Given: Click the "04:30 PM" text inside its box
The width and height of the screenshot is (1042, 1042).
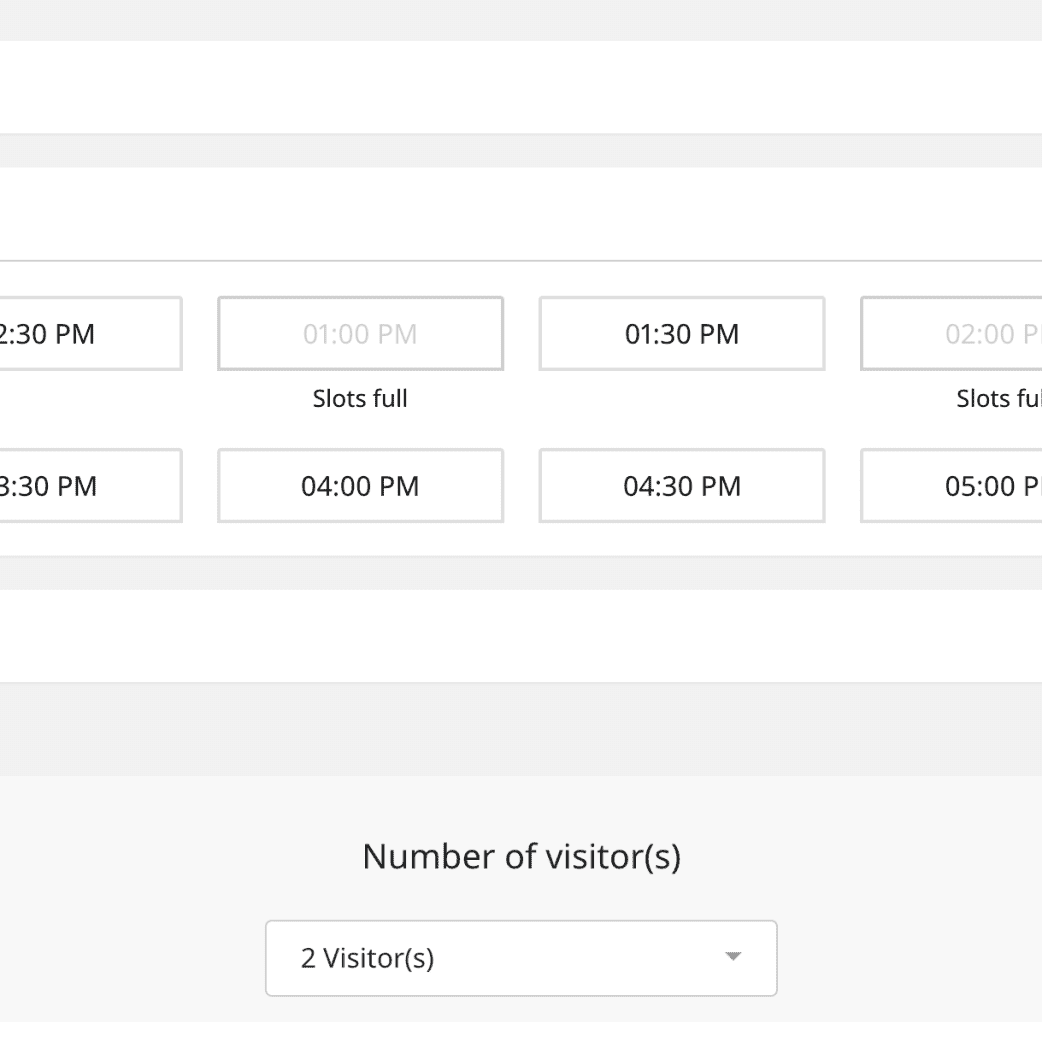Looking at the screenshot, I should pos(682,487).
